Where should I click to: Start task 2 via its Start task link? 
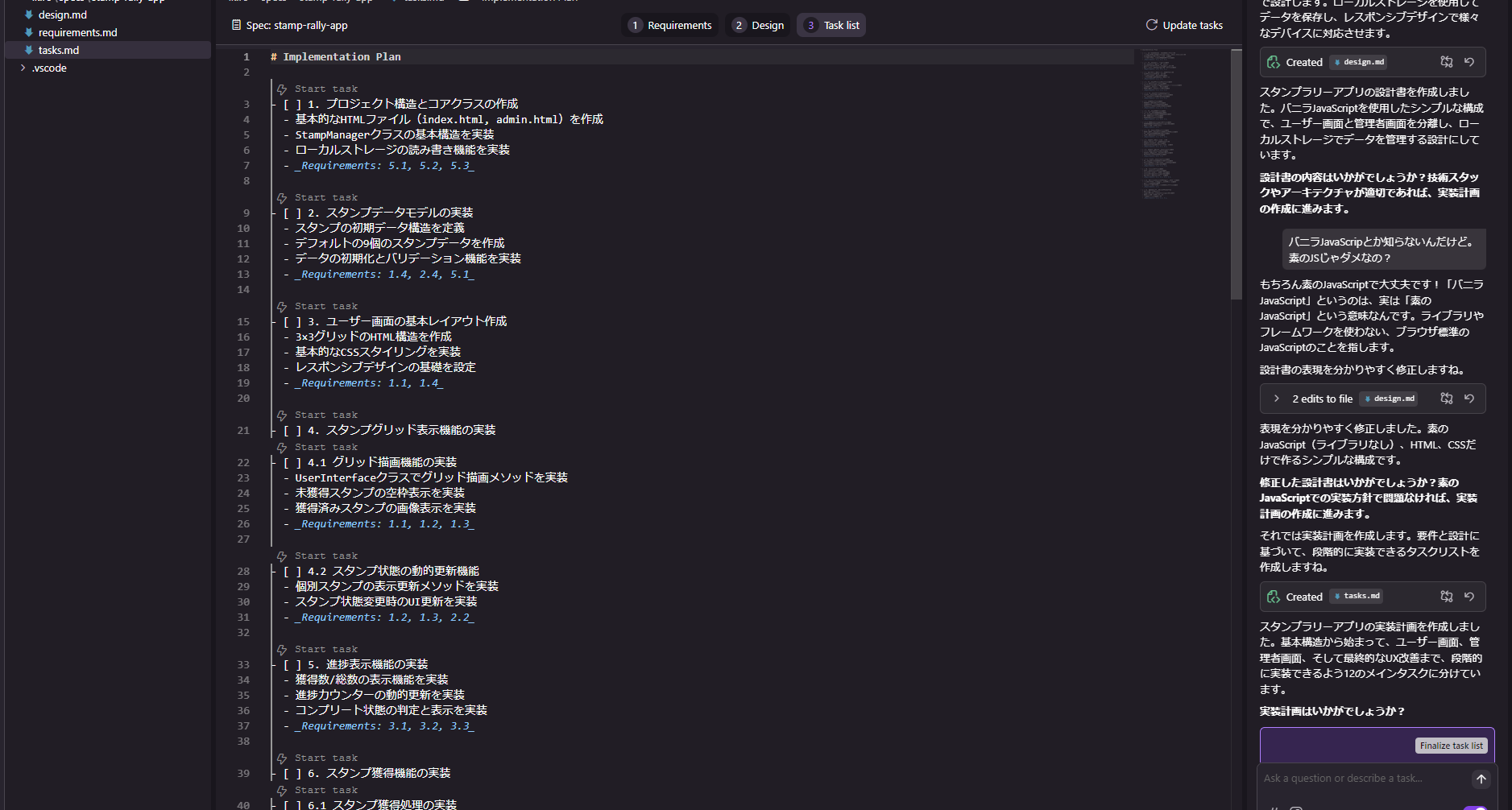tap(325, 198)
